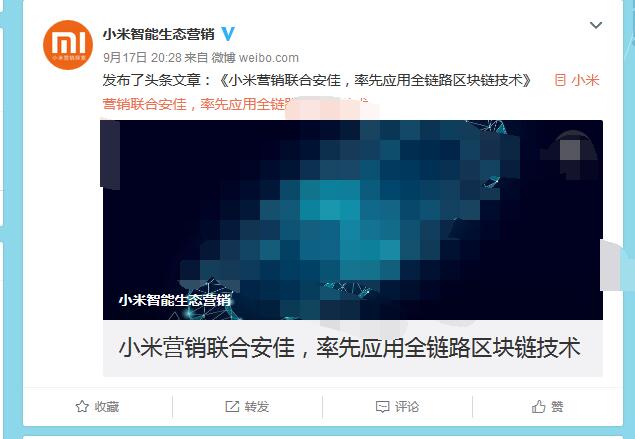
Task: Click the speech bubble icon for 评论
Action: pyautogui.click(x=382, y=407)
